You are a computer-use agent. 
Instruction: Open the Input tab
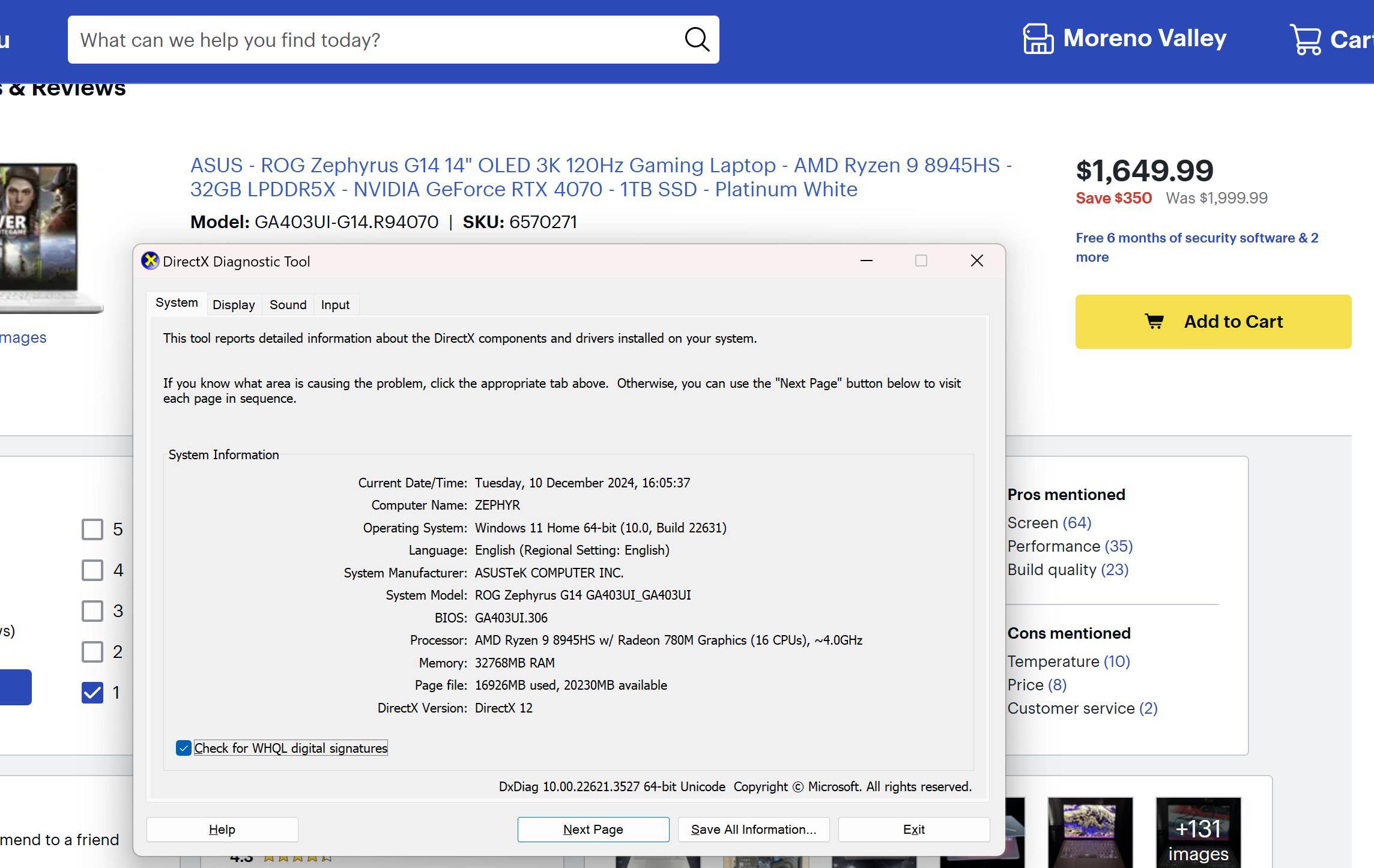tap(335, 305)
